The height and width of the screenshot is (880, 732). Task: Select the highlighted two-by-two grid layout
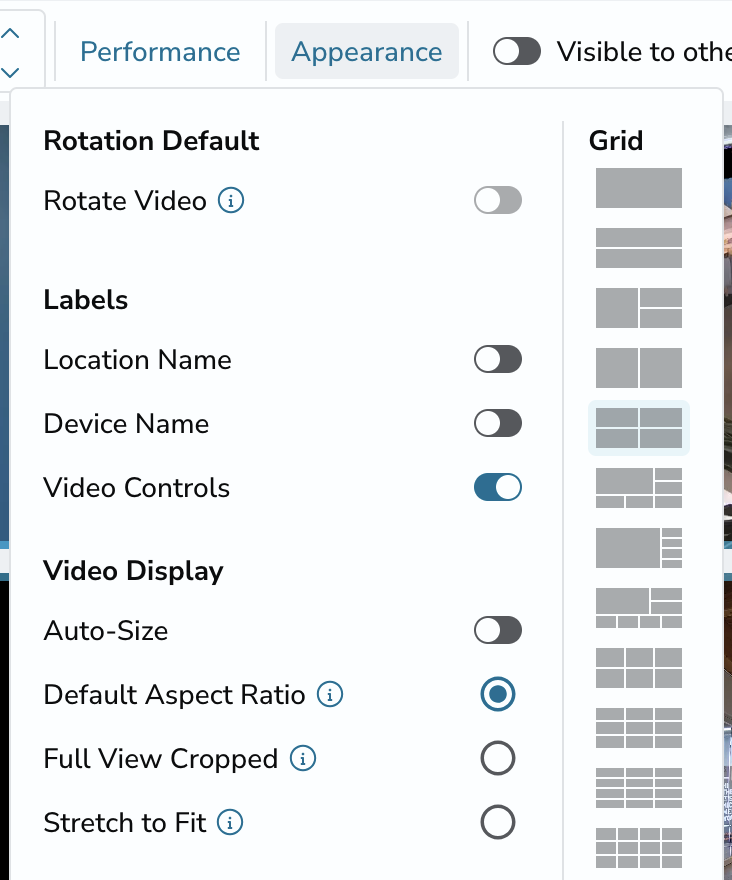639,428
